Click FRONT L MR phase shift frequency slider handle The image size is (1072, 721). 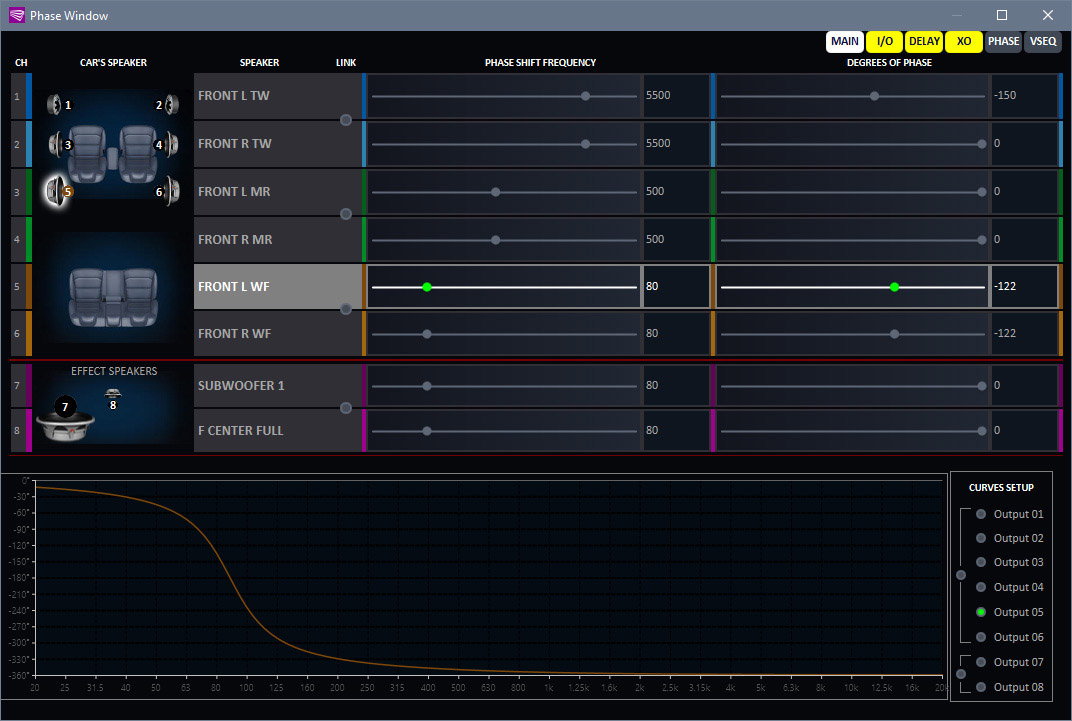[x=496, y=192]
